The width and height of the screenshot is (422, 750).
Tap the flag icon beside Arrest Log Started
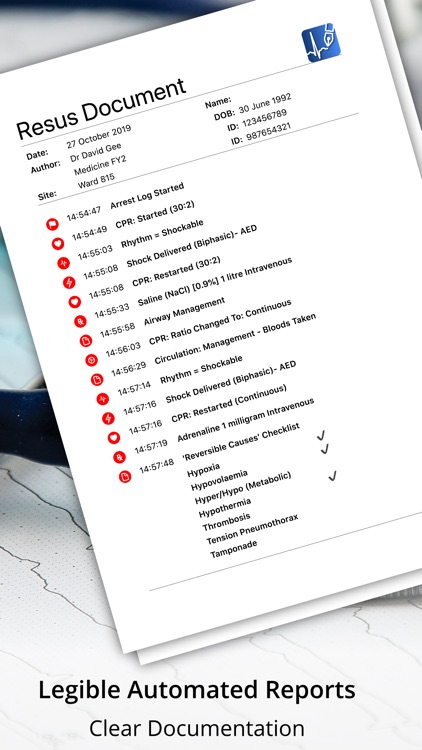tap(52, 224)
